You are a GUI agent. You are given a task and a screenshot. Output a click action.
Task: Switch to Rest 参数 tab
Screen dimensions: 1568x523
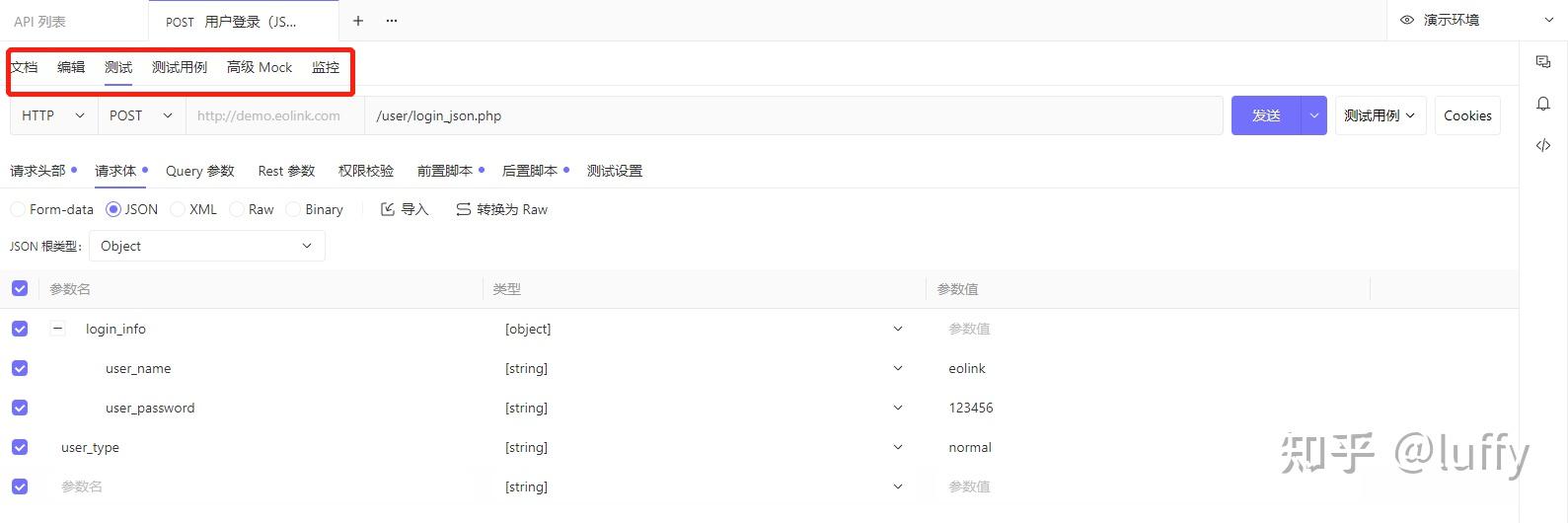[286, 171]
